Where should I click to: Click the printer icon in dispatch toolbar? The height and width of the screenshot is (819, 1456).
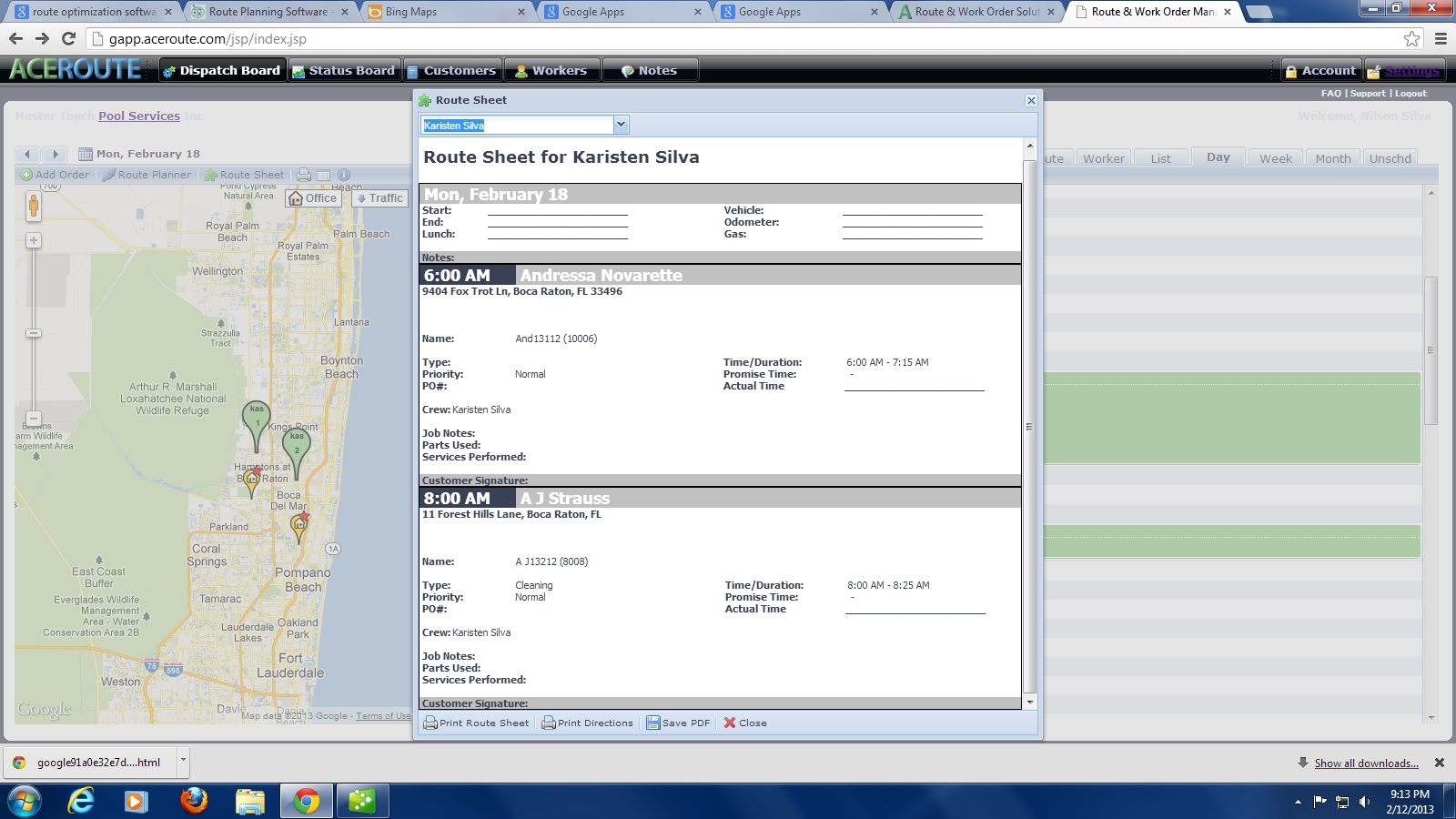[x=304, y=175]
